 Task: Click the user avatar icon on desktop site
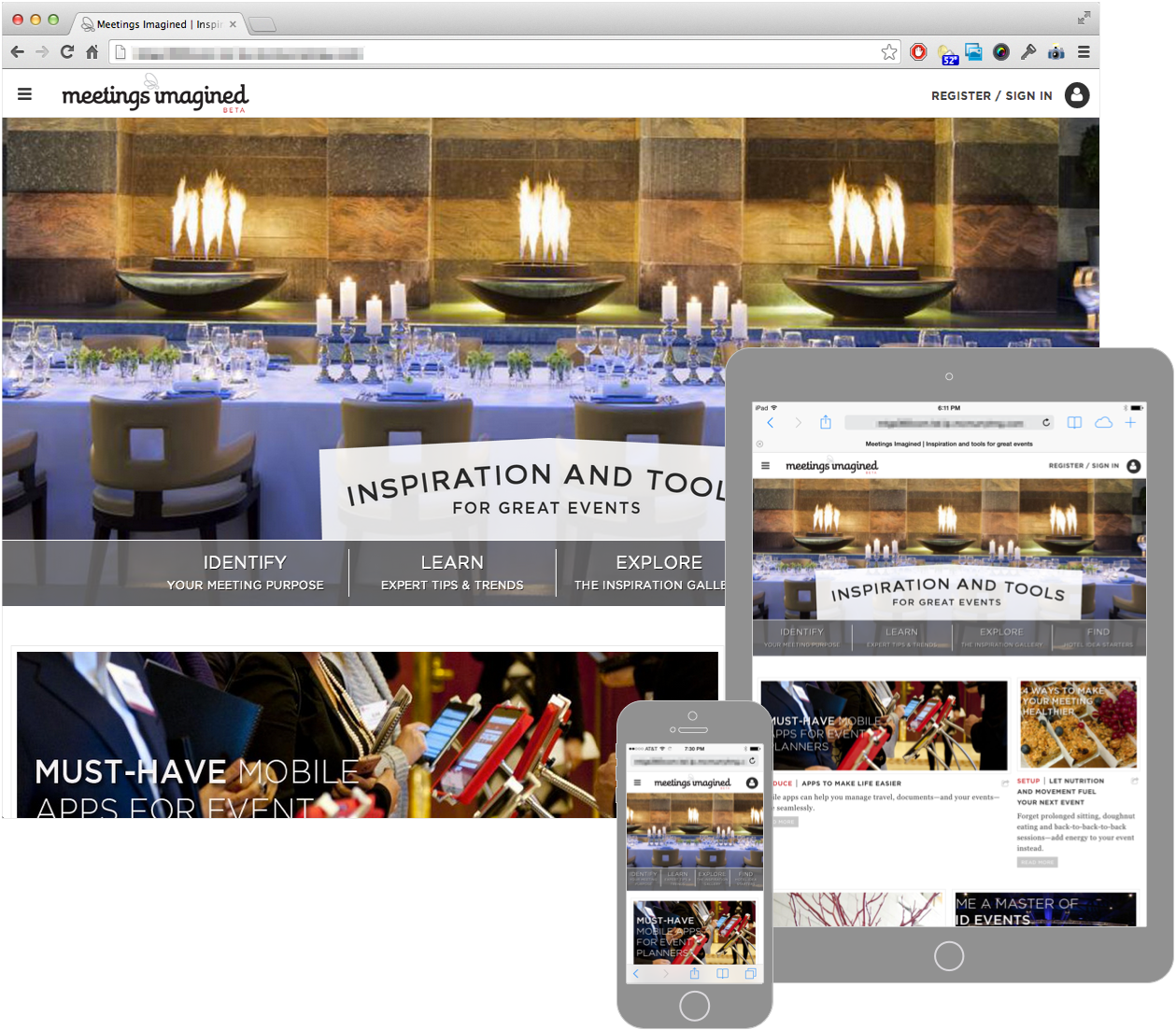(1077, 95)
